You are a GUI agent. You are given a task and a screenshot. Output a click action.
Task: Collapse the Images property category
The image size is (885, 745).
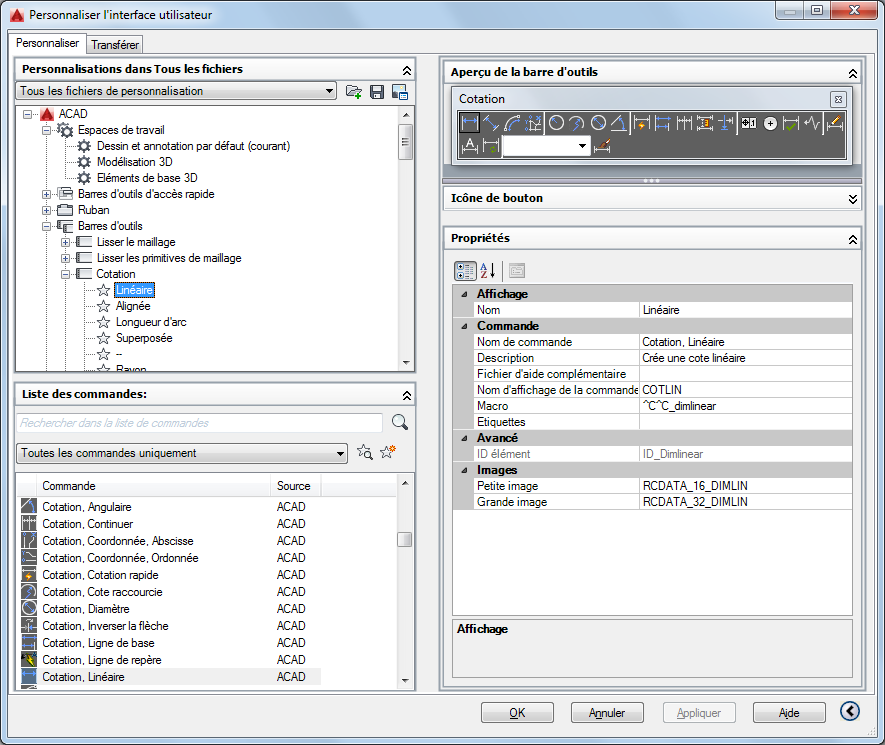pyautogui.click(x=465, y=470)
